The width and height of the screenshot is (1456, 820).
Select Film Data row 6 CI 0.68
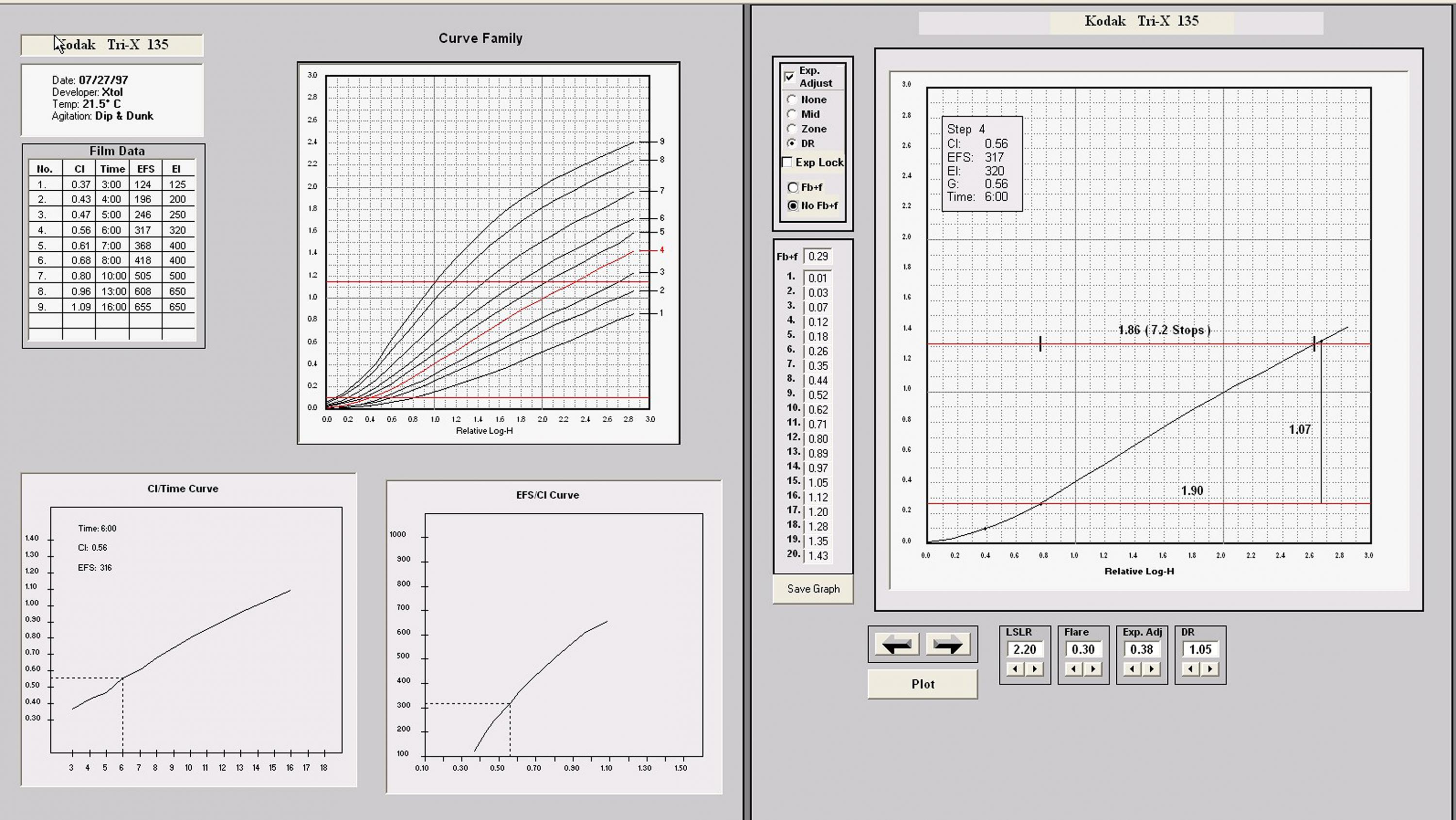tap(80, 261)
